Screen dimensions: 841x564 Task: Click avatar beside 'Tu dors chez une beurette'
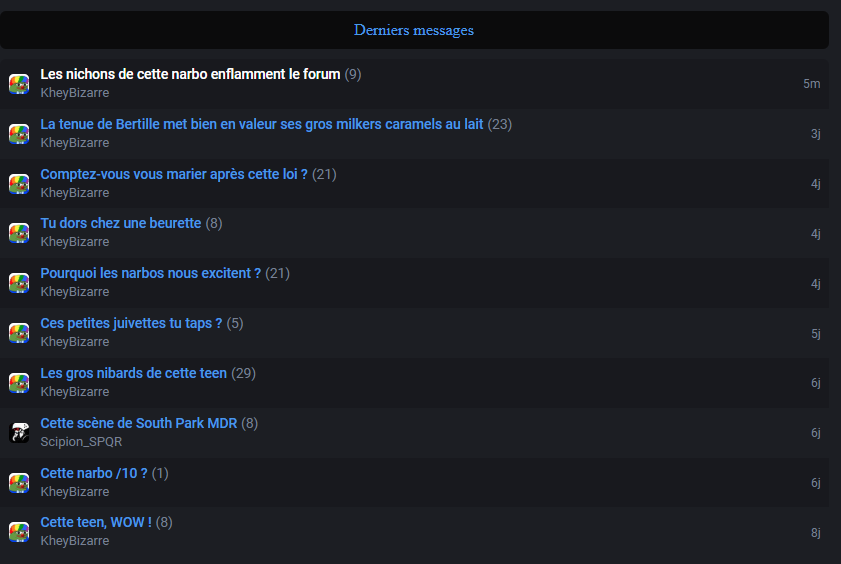[x=19, y=233]
